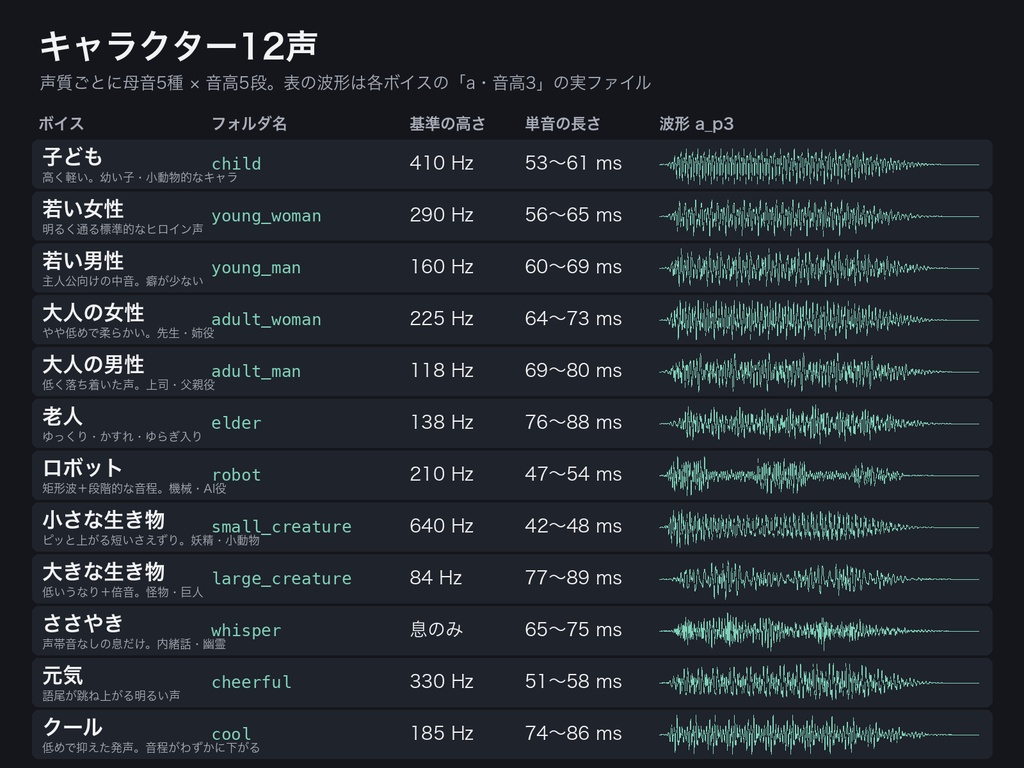Open the elder waveform preview

(x=819, y=423)
